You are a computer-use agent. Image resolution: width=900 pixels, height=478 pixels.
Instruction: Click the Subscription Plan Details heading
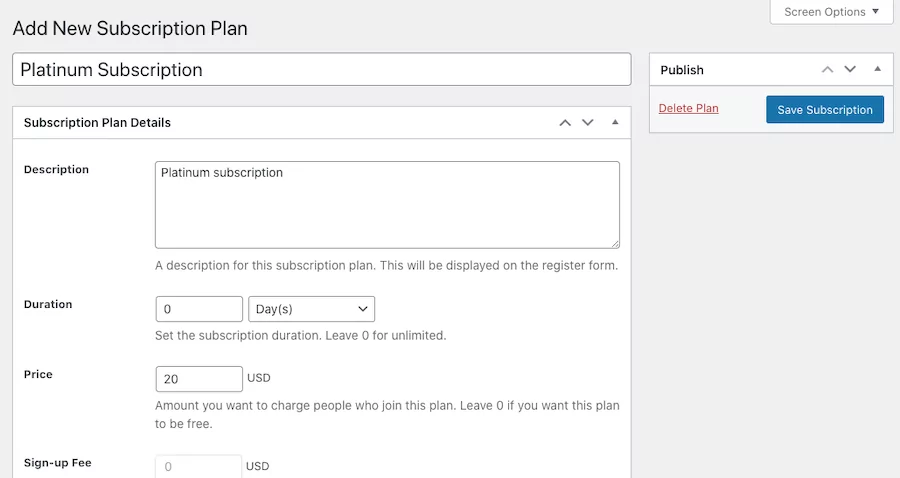pyautogui.click(x=97, y=123)
